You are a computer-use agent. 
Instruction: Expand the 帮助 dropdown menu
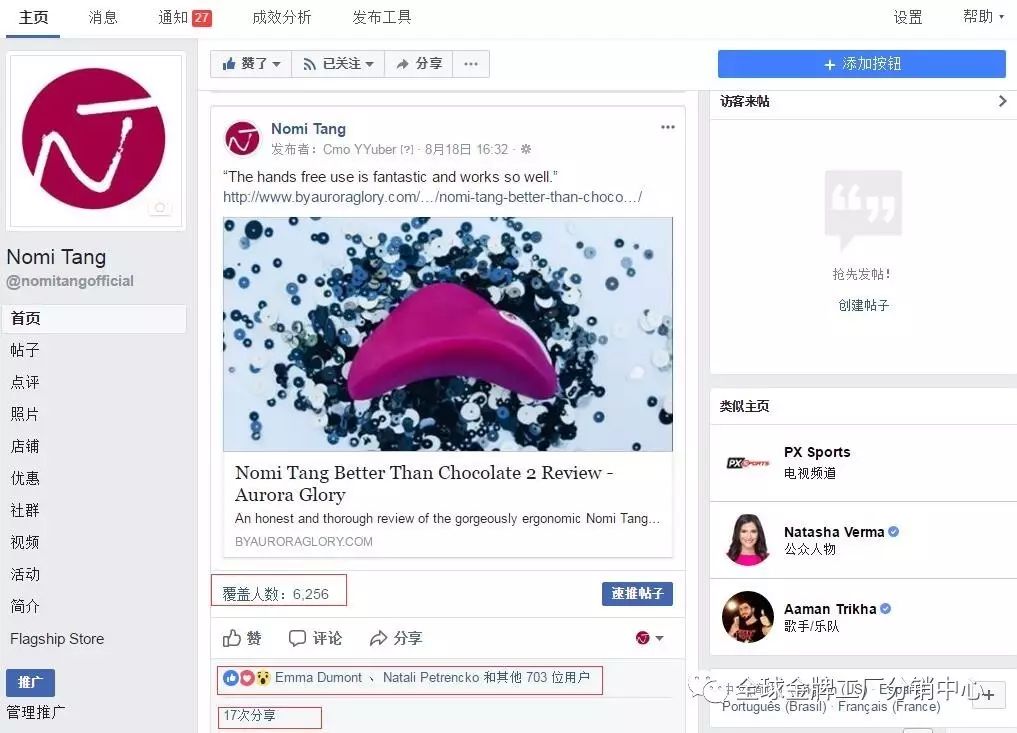[x=983, y=17]
